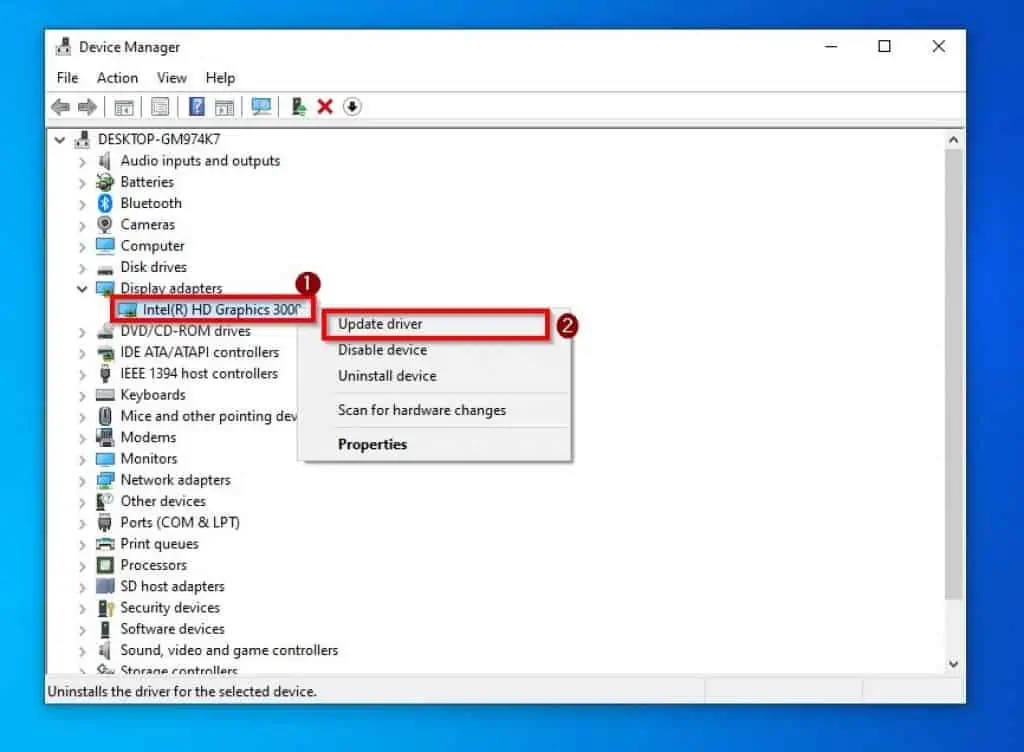Expand the Bluetooth category arrow
The width and height of the screenshot is (1024, 752).
tap(82, 204)
